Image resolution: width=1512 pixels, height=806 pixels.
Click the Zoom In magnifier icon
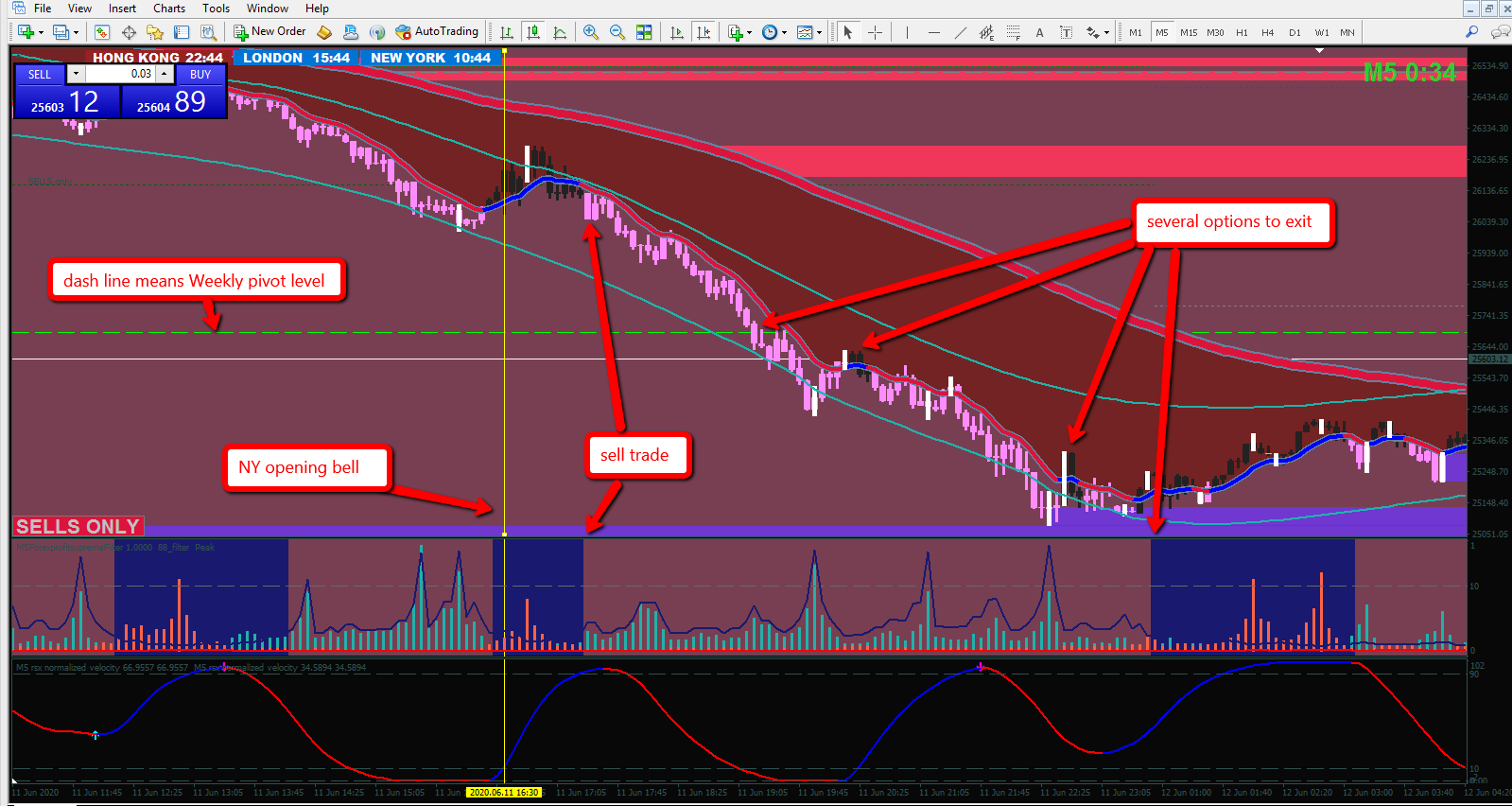point(591,32)
